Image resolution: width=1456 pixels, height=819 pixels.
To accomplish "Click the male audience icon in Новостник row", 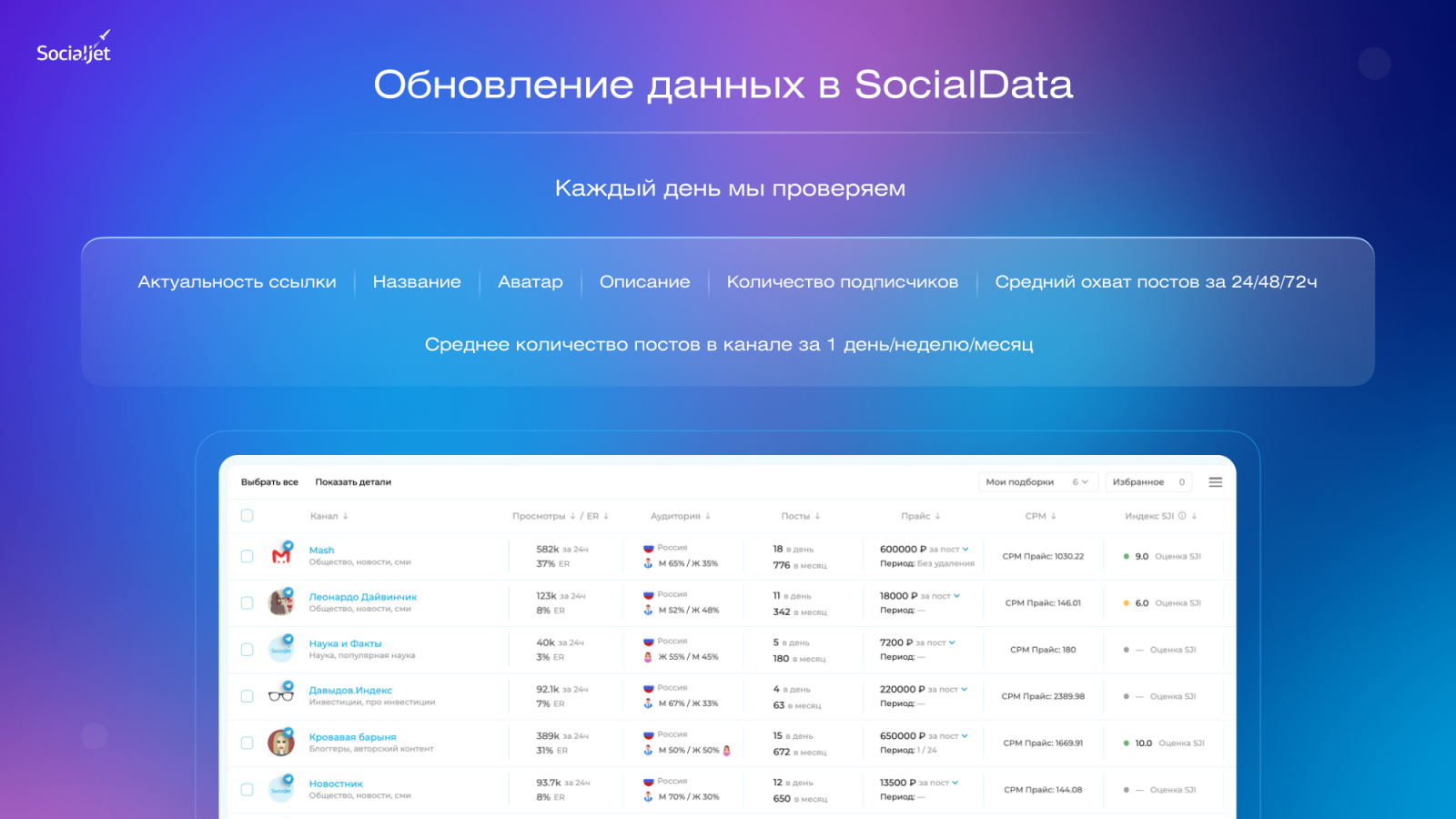I will (x=649, y=797).
